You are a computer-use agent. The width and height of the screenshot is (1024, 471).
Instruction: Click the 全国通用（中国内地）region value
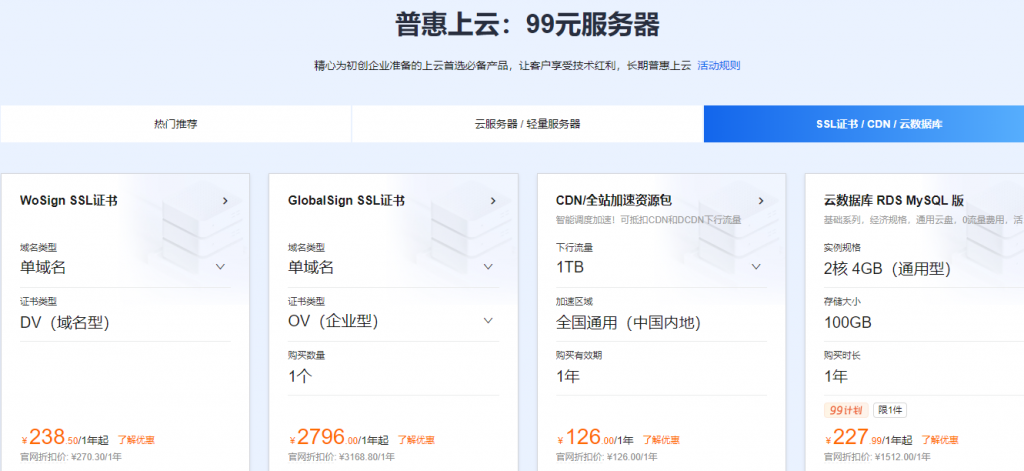pos(628,322)
